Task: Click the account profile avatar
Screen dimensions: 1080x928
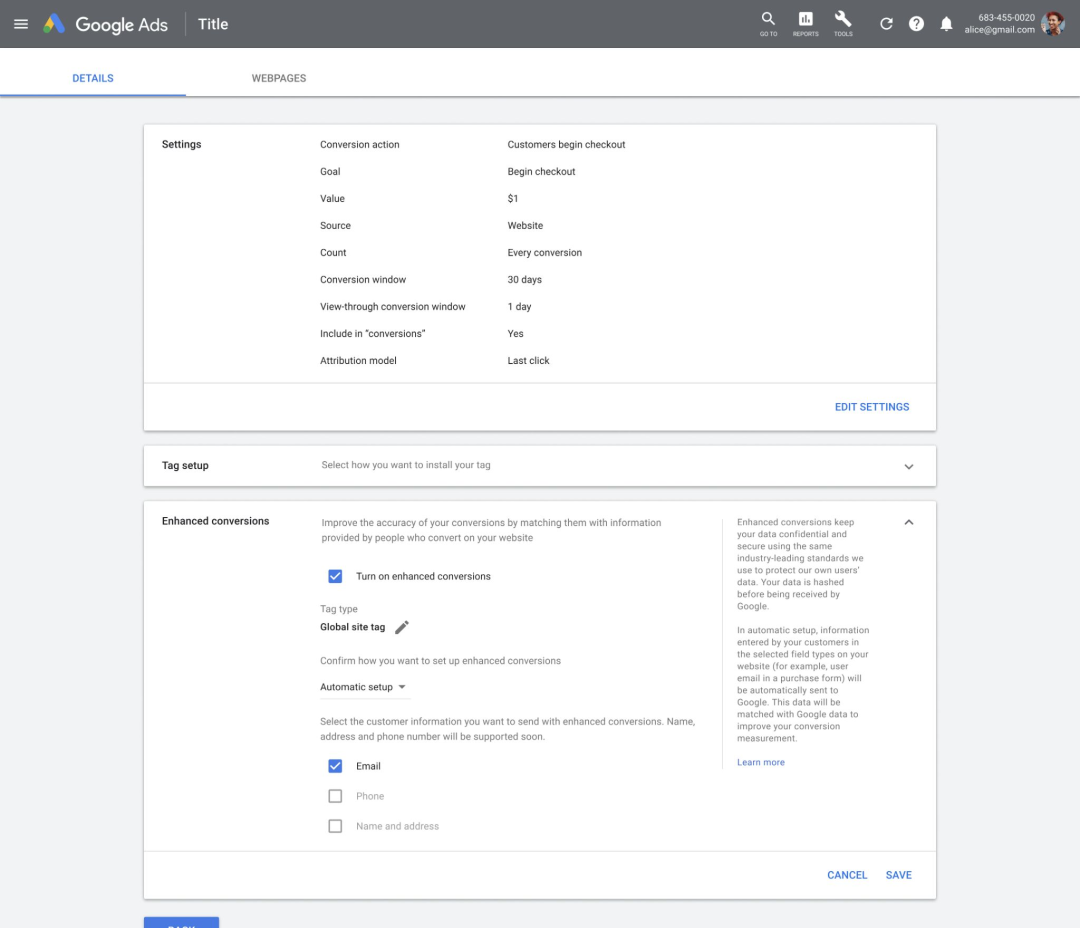Action: pyautogui.click(x=1053, y=24)
